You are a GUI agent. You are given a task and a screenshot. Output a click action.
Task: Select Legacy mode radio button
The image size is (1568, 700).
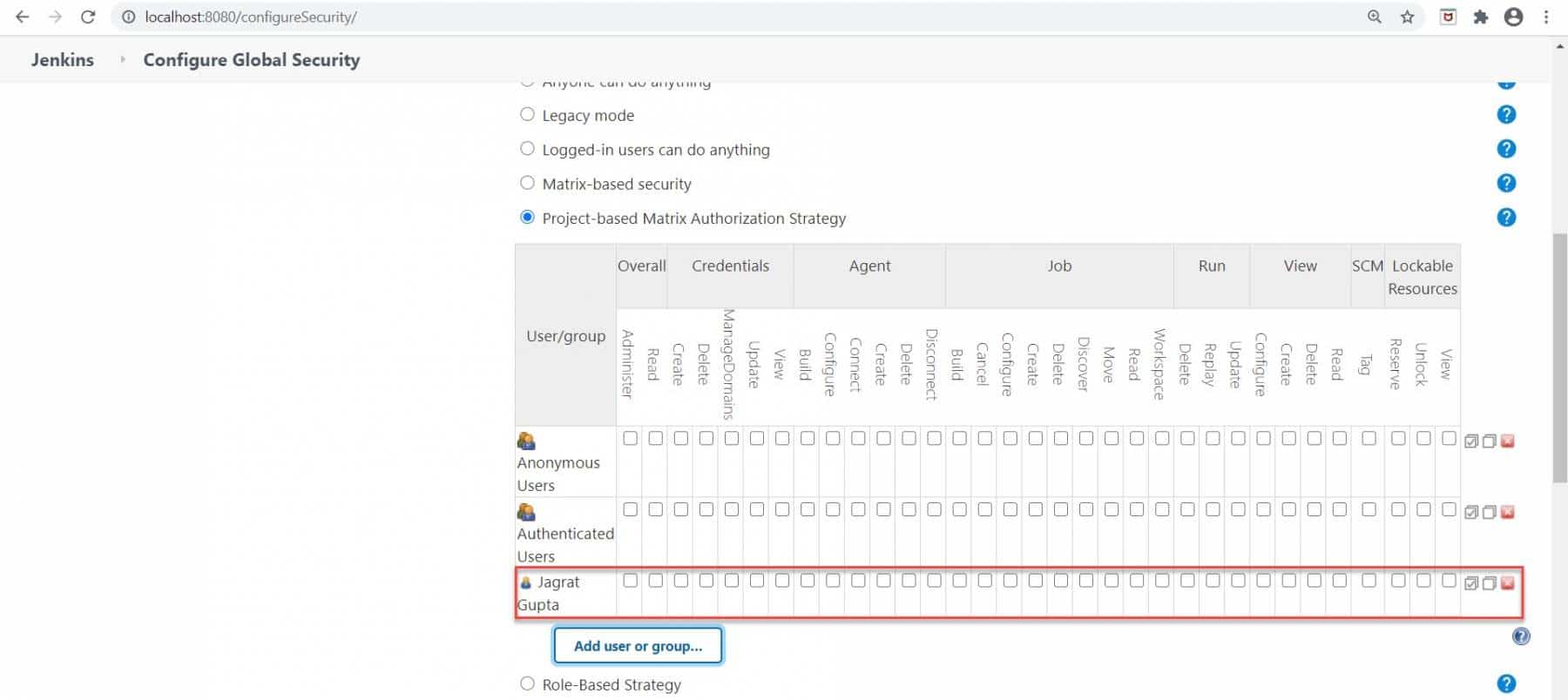click(x=527, y=114)
